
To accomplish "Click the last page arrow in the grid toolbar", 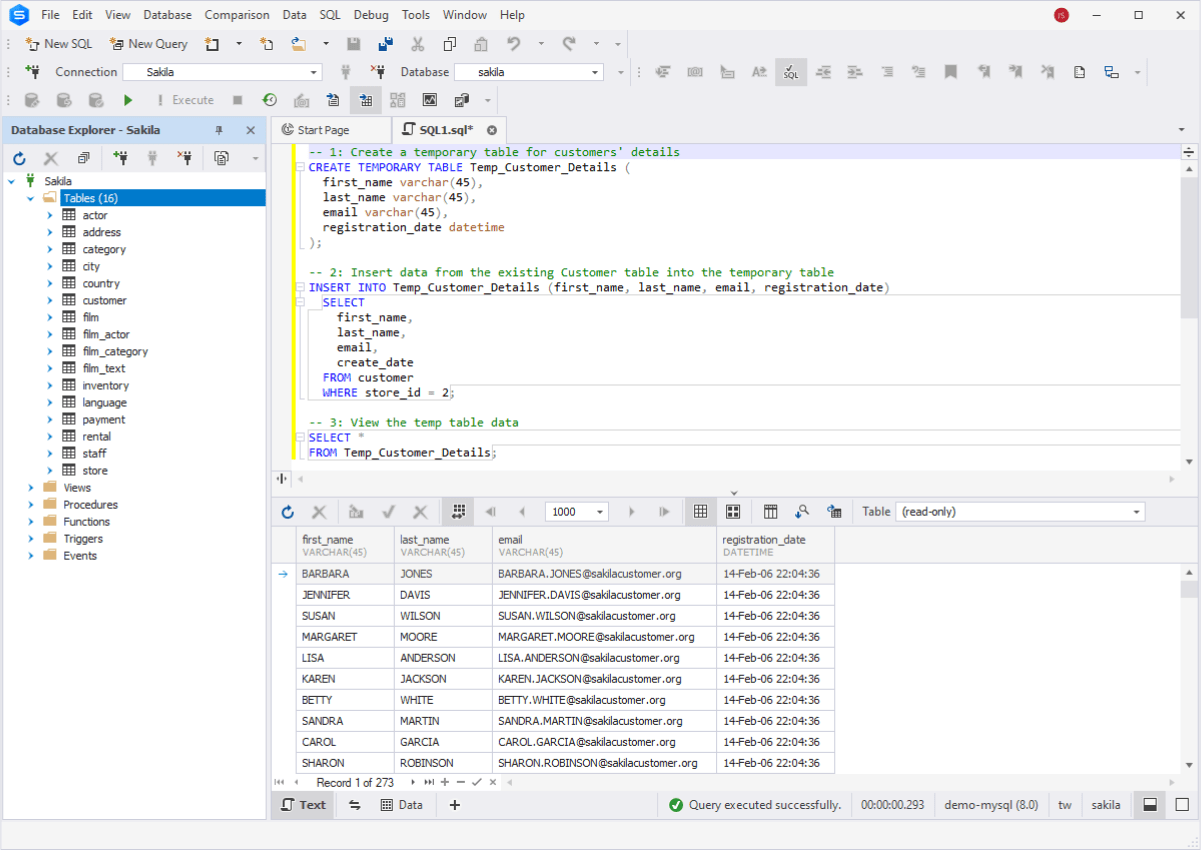I will [664, 511].
